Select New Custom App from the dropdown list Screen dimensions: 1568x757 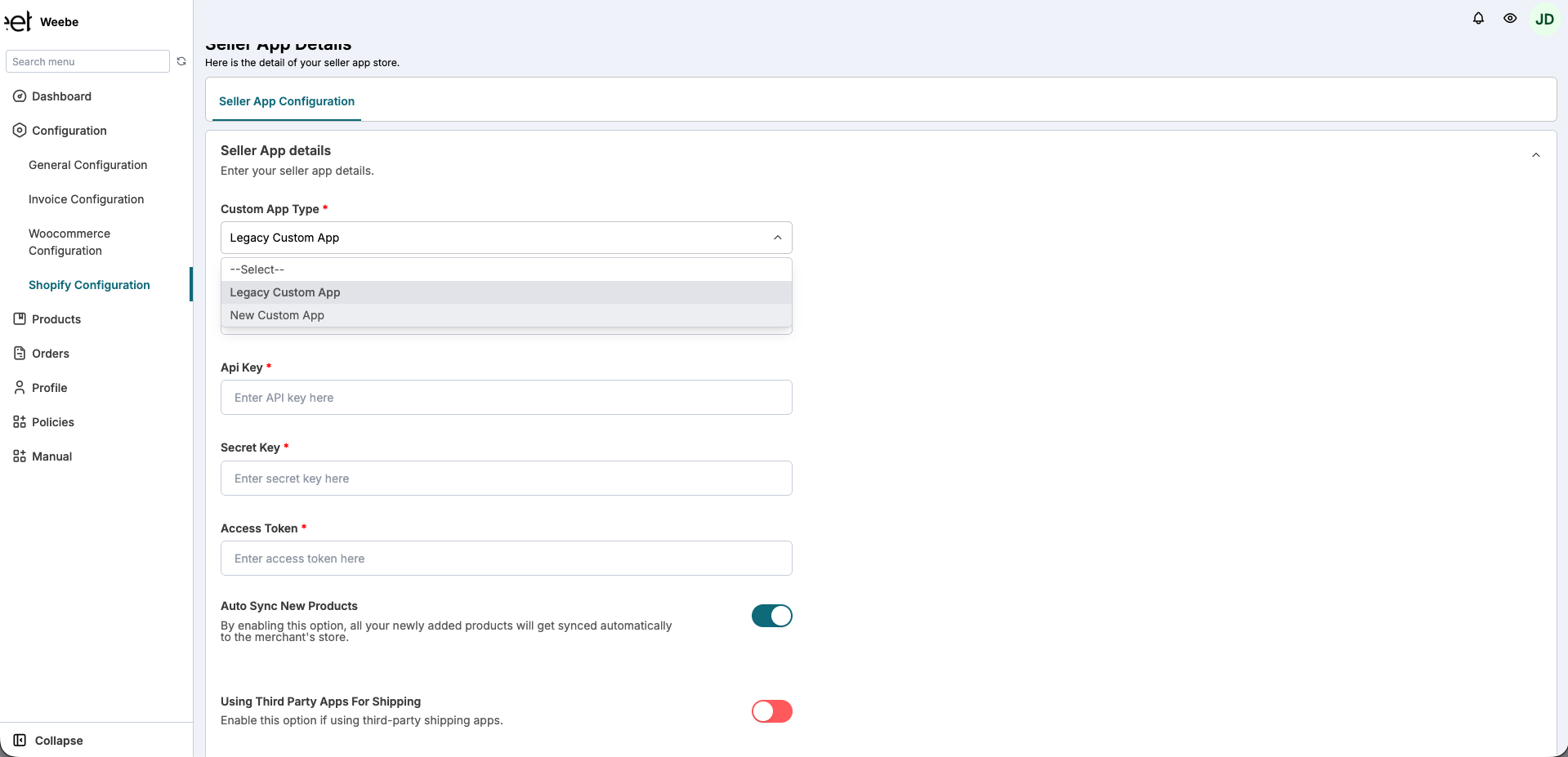click(x=276, y=315)
